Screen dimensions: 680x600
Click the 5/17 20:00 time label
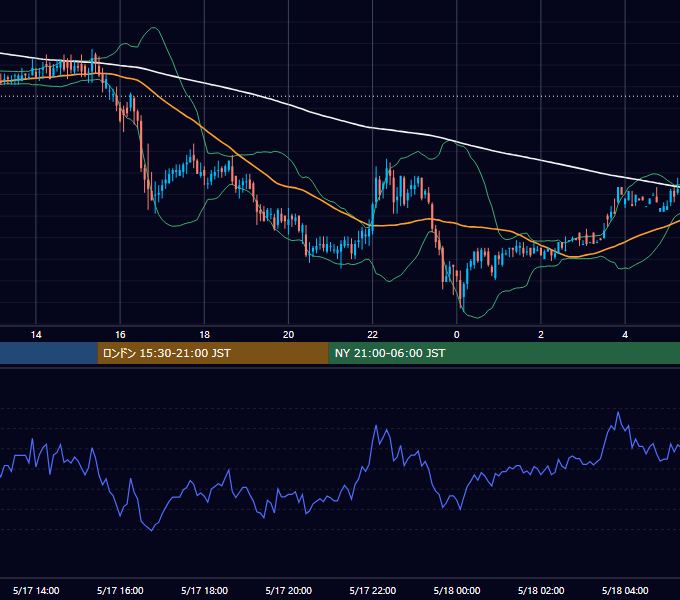[288, 590]
